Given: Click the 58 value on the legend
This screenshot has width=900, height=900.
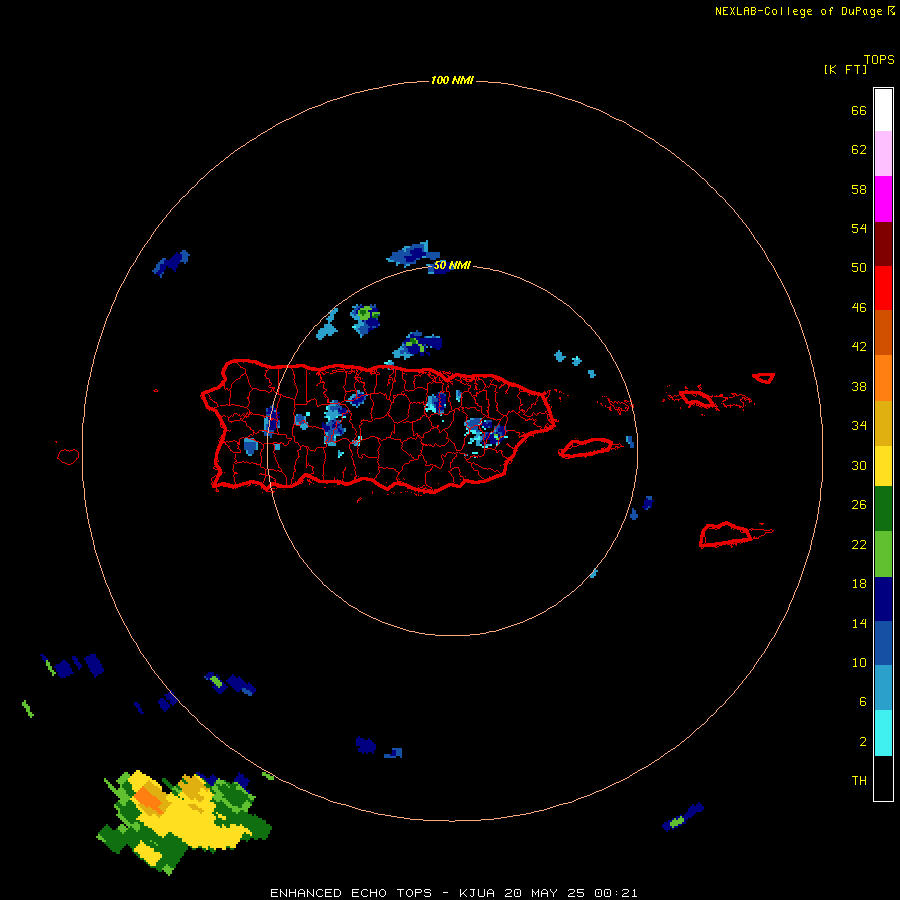Looking at the screenshot, I should click(x=859, y=189).
